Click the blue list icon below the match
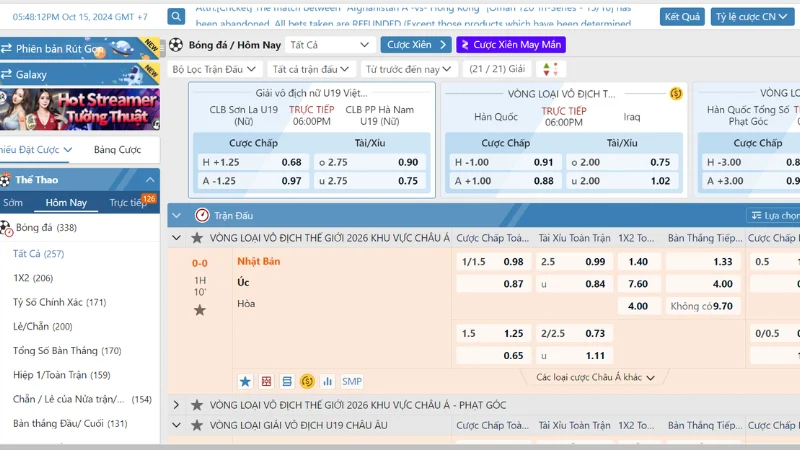The width and height of the screenshot is (800, 450). (287, 381)
